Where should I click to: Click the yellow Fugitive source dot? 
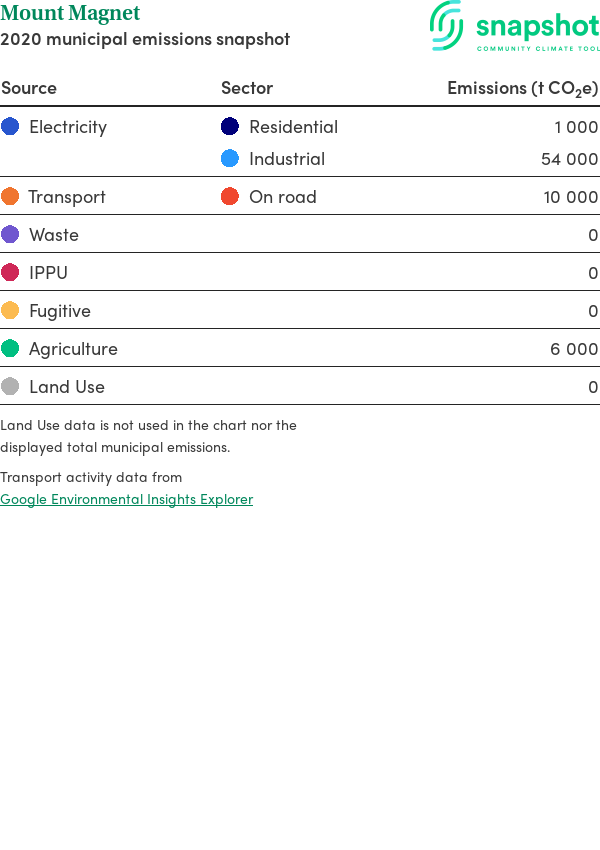click(x=10, y=310)
